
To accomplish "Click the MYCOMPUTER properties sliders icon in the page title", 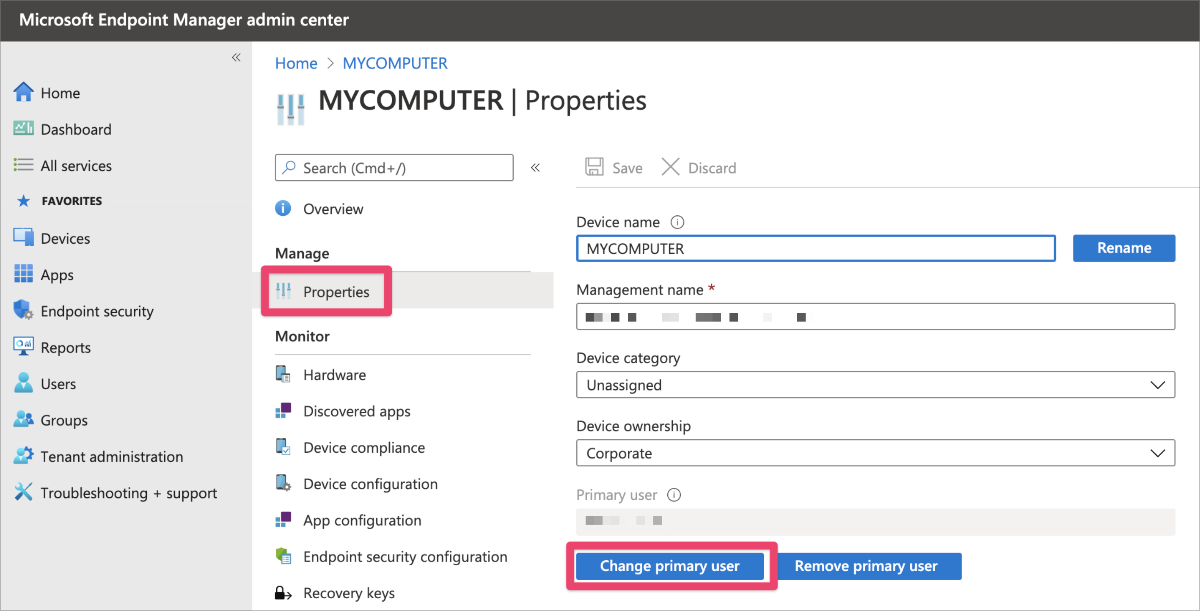I will pos(291,108).
